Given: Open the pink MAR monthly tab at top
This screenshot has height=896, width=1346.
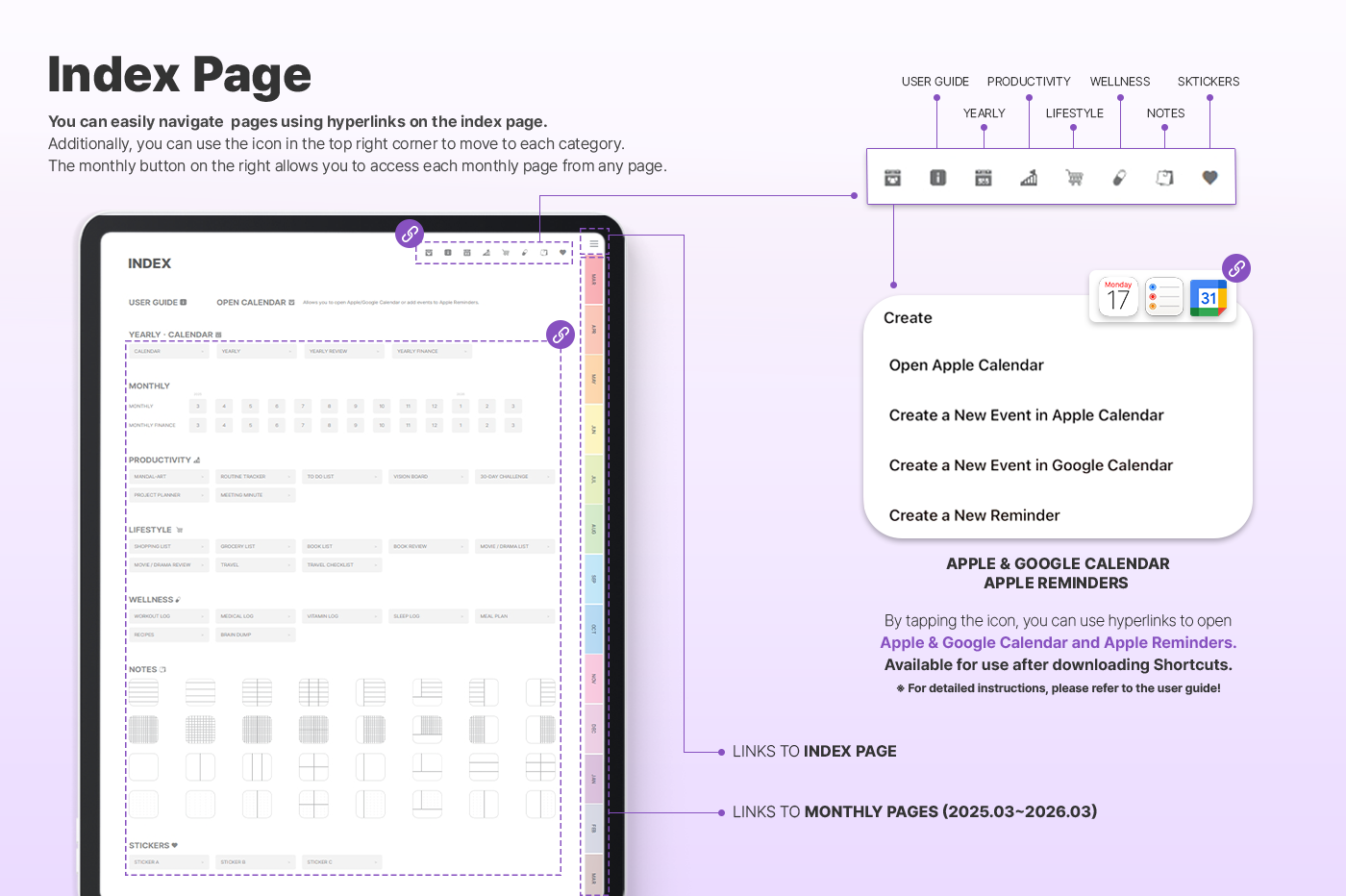Looking at the screenshot, I should [x=594, y=280].
